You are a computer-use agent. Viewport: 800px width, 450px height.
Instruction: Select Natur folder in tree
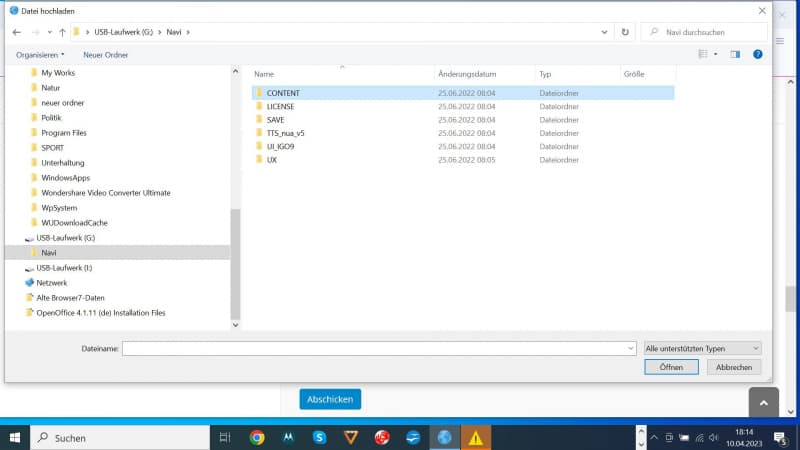51,88
